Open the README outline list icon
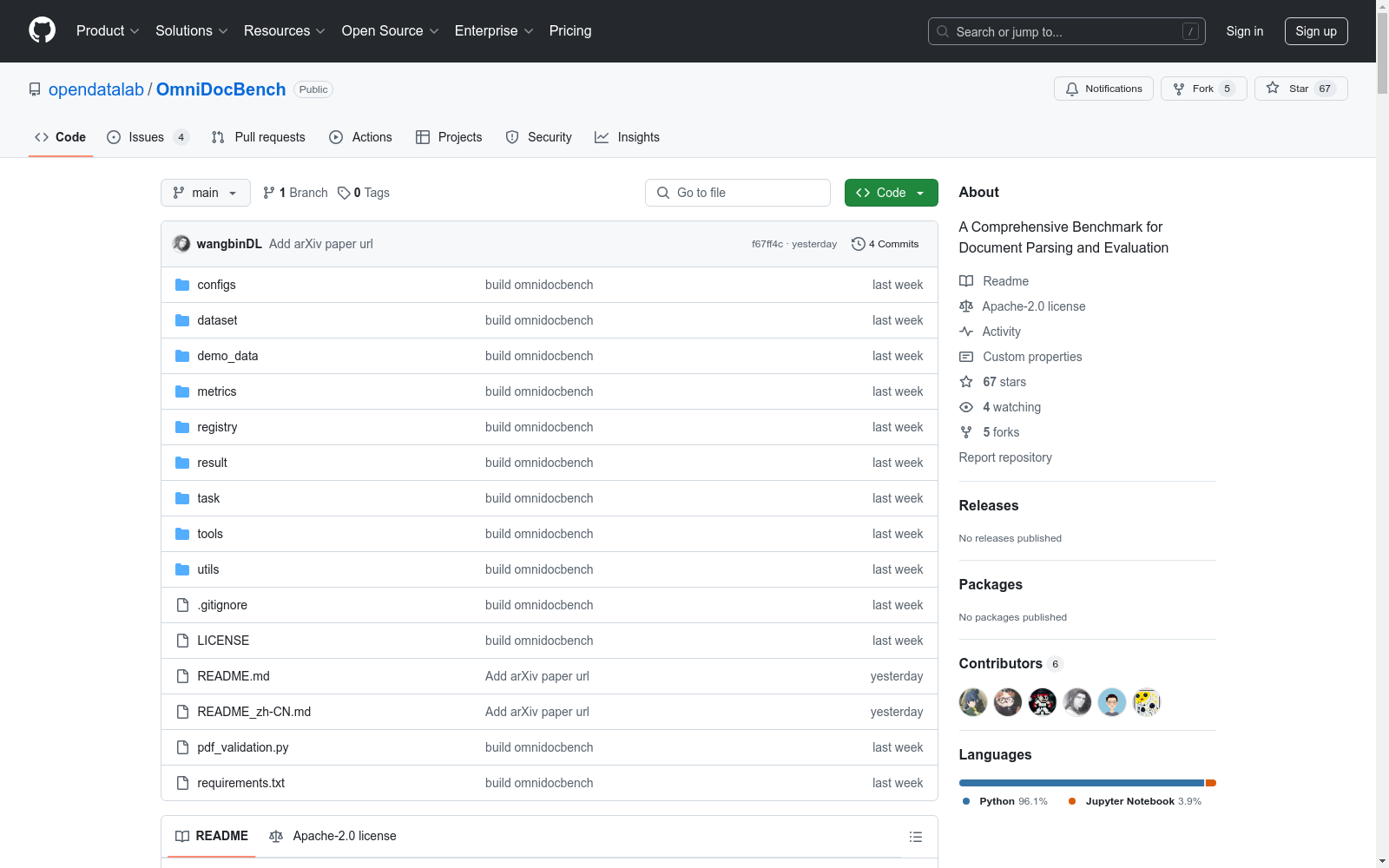This screenshot has height=868, width=1389. [x=915, y=837]
